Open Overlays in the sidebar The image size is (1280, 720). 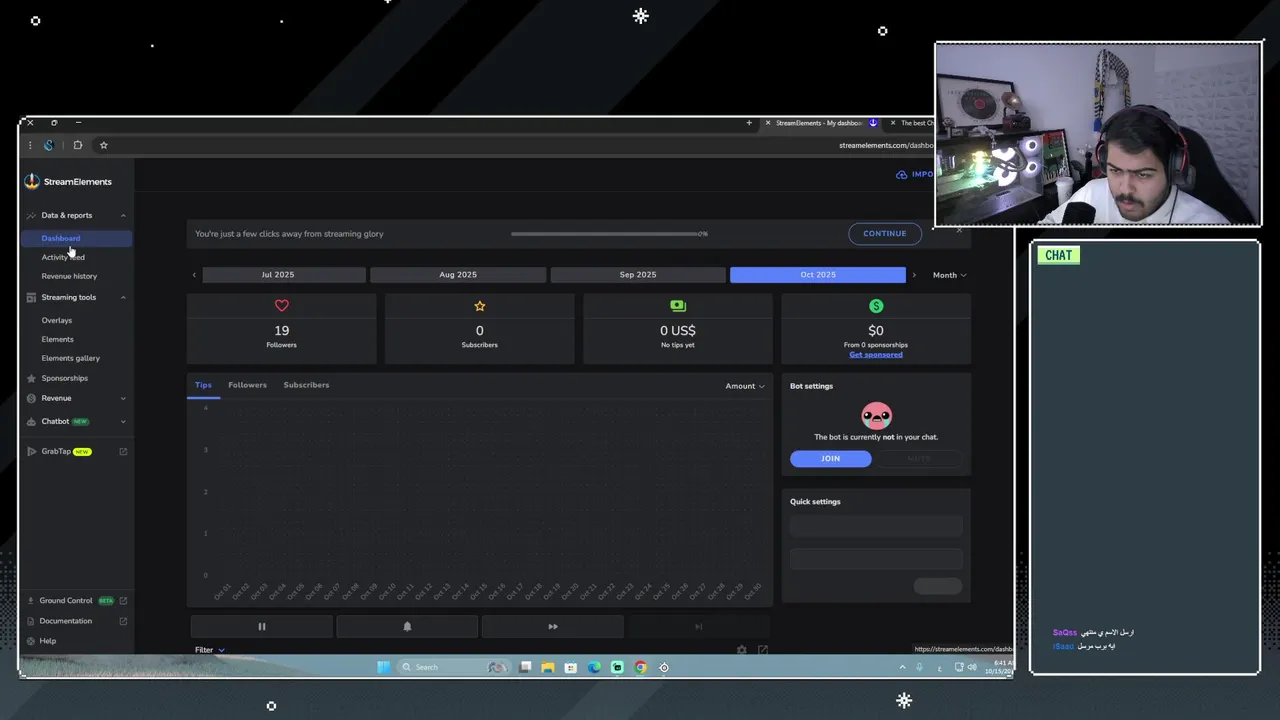point(57,320)
